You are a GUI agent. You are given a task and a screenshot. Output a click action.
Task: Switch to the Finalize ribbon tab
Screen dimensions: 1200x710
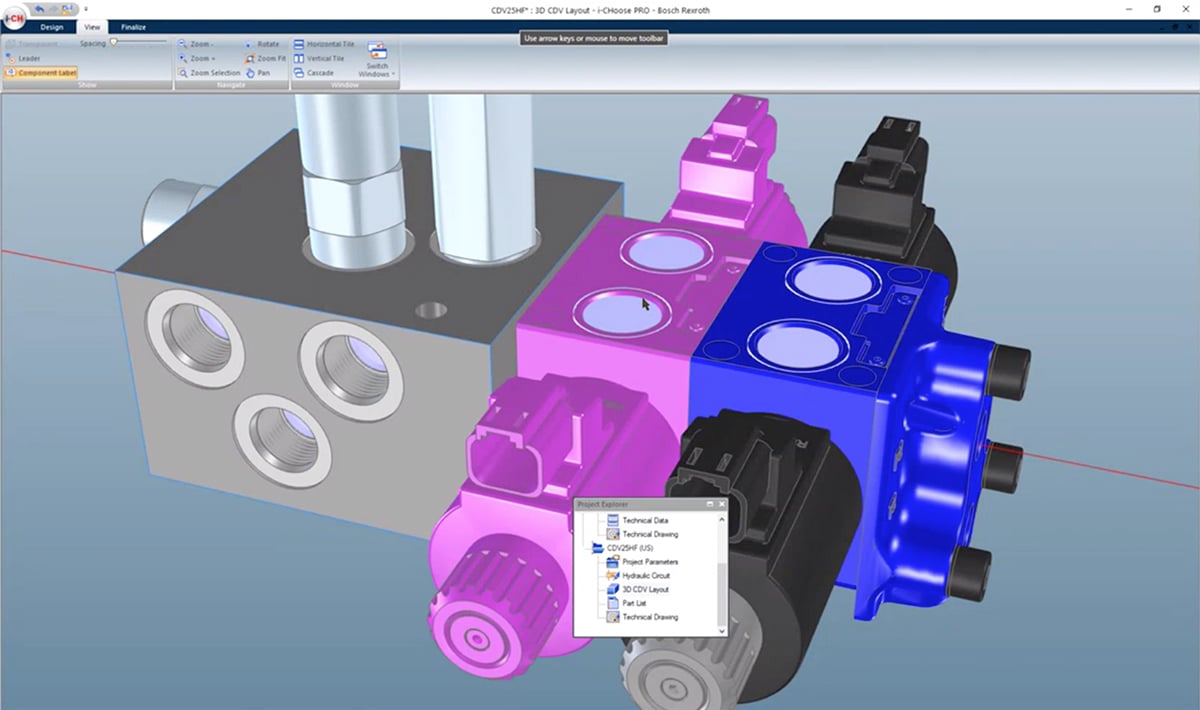click(133, 27)
